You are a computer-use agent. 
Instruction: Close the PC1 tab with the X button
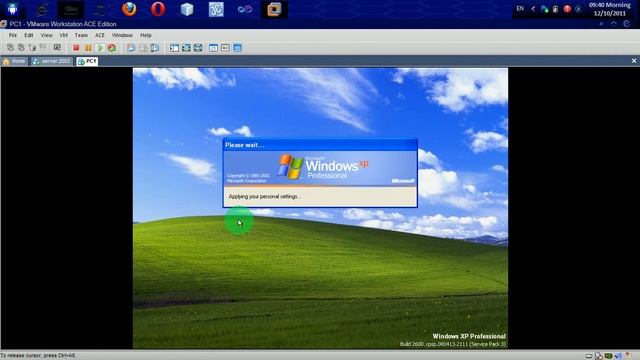634,61
